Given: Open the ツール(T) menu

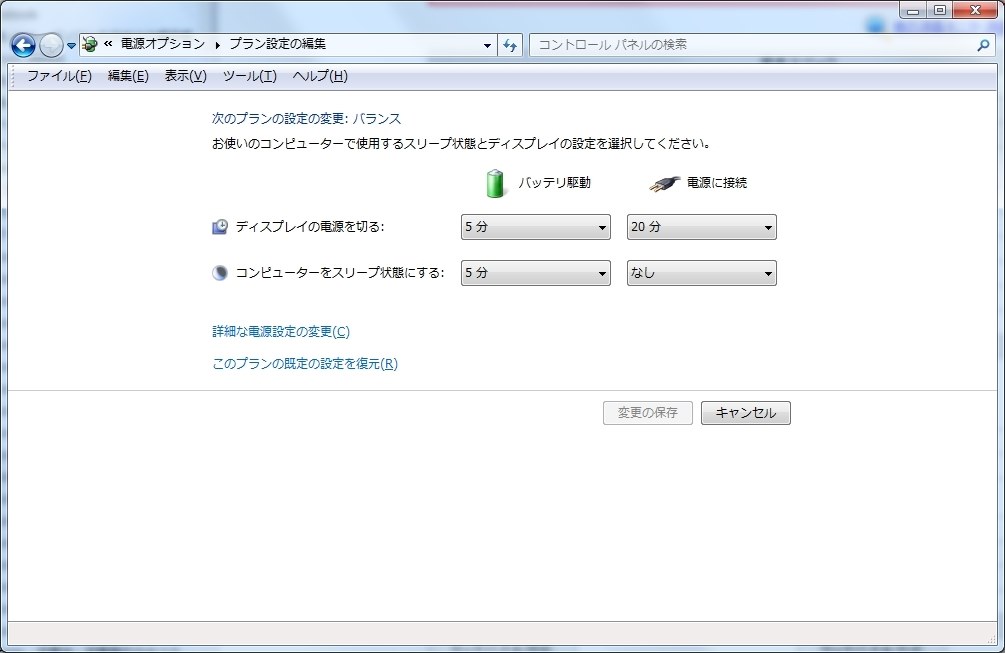Looking at the screenshot, I should click(x=249, y=76).
